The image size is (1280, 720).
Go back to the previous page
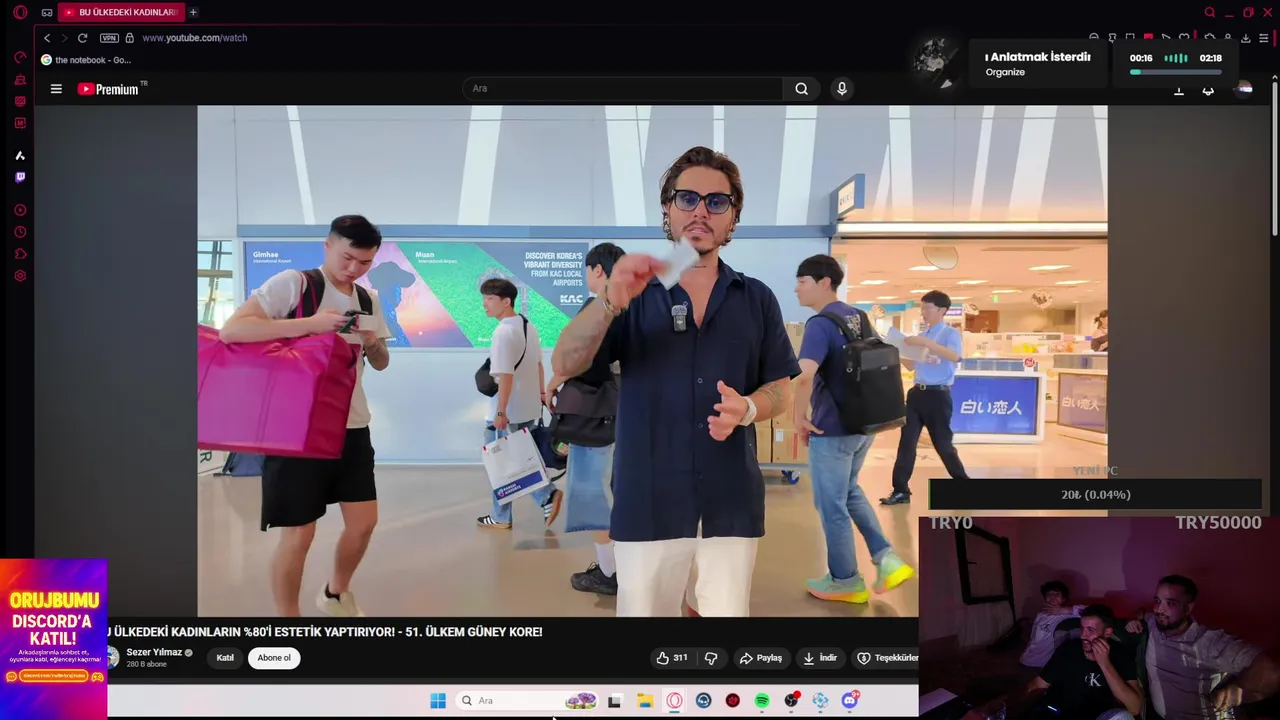(x=46, y=38)
